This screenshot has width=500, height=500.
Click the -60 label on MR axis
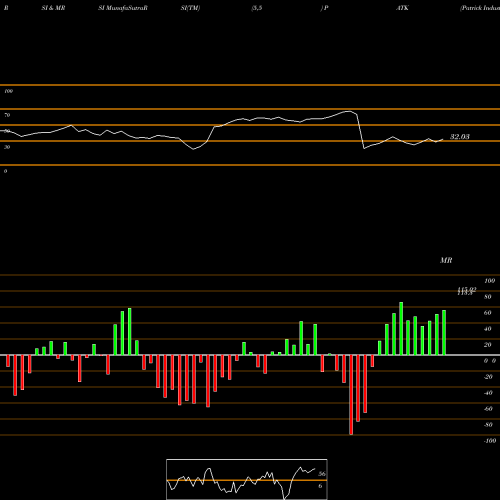coord(488,409)
